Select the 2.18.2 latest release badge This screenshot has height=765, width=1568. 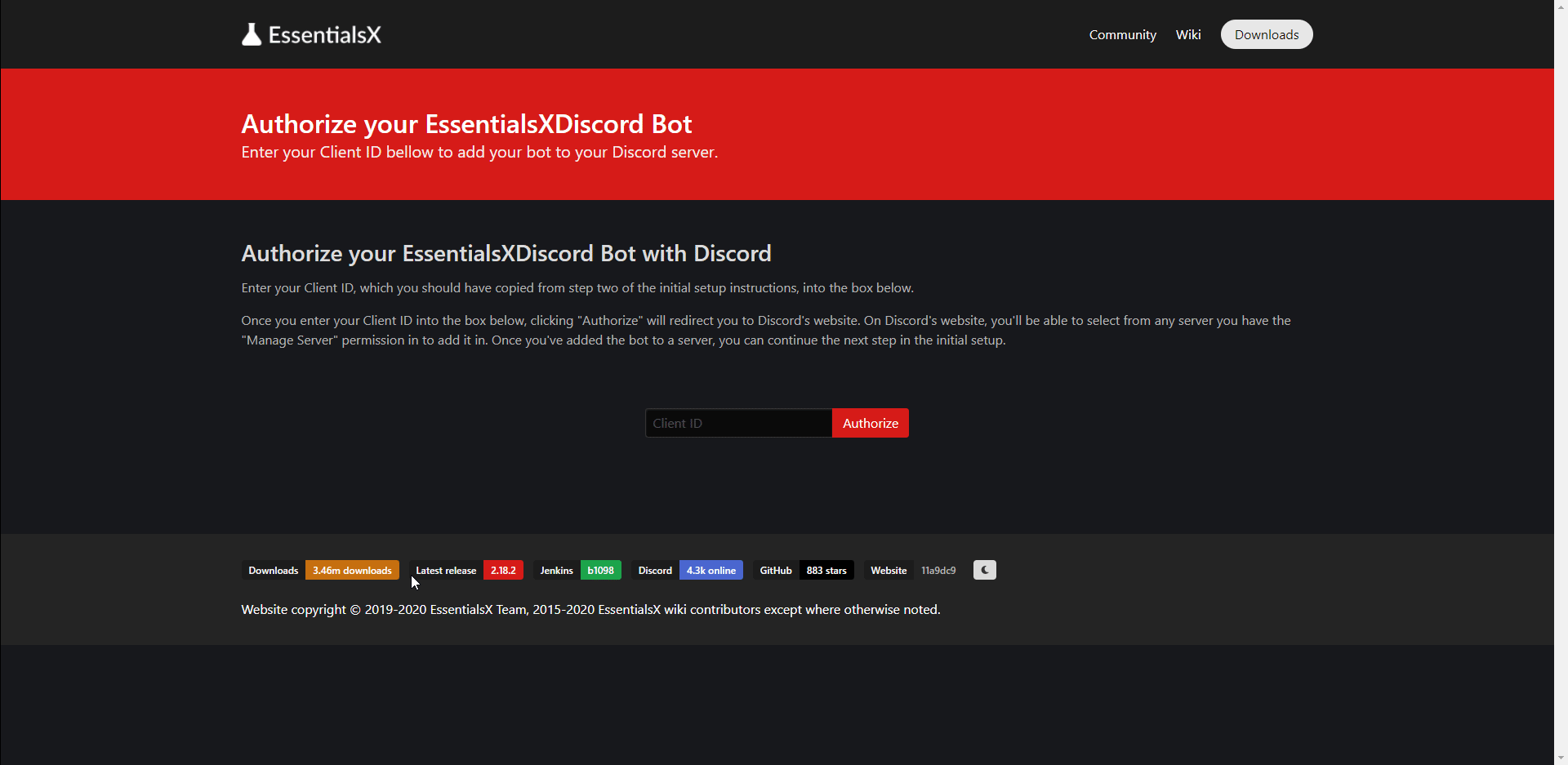[502, 570]
